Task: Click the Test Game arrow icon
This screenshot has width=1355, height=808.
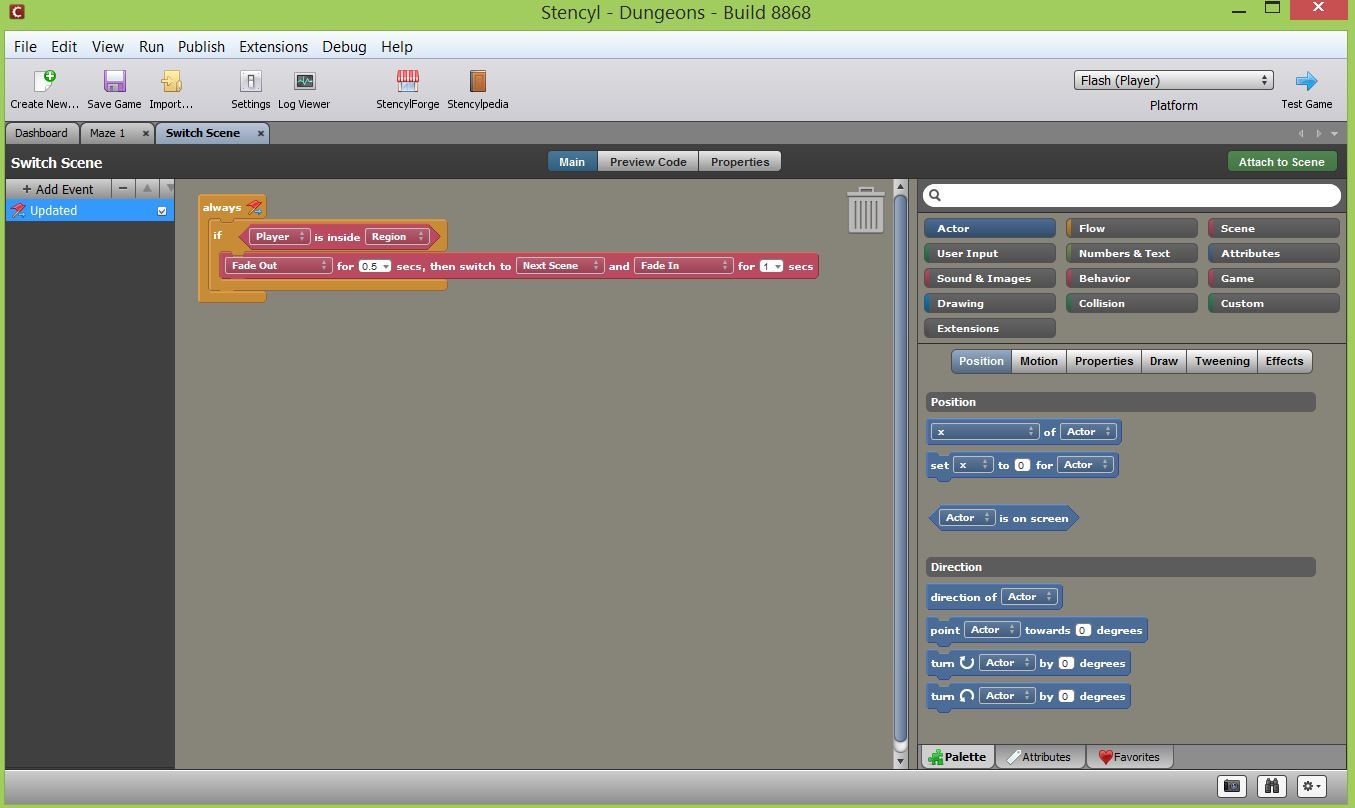Action: pos(1306,81)
